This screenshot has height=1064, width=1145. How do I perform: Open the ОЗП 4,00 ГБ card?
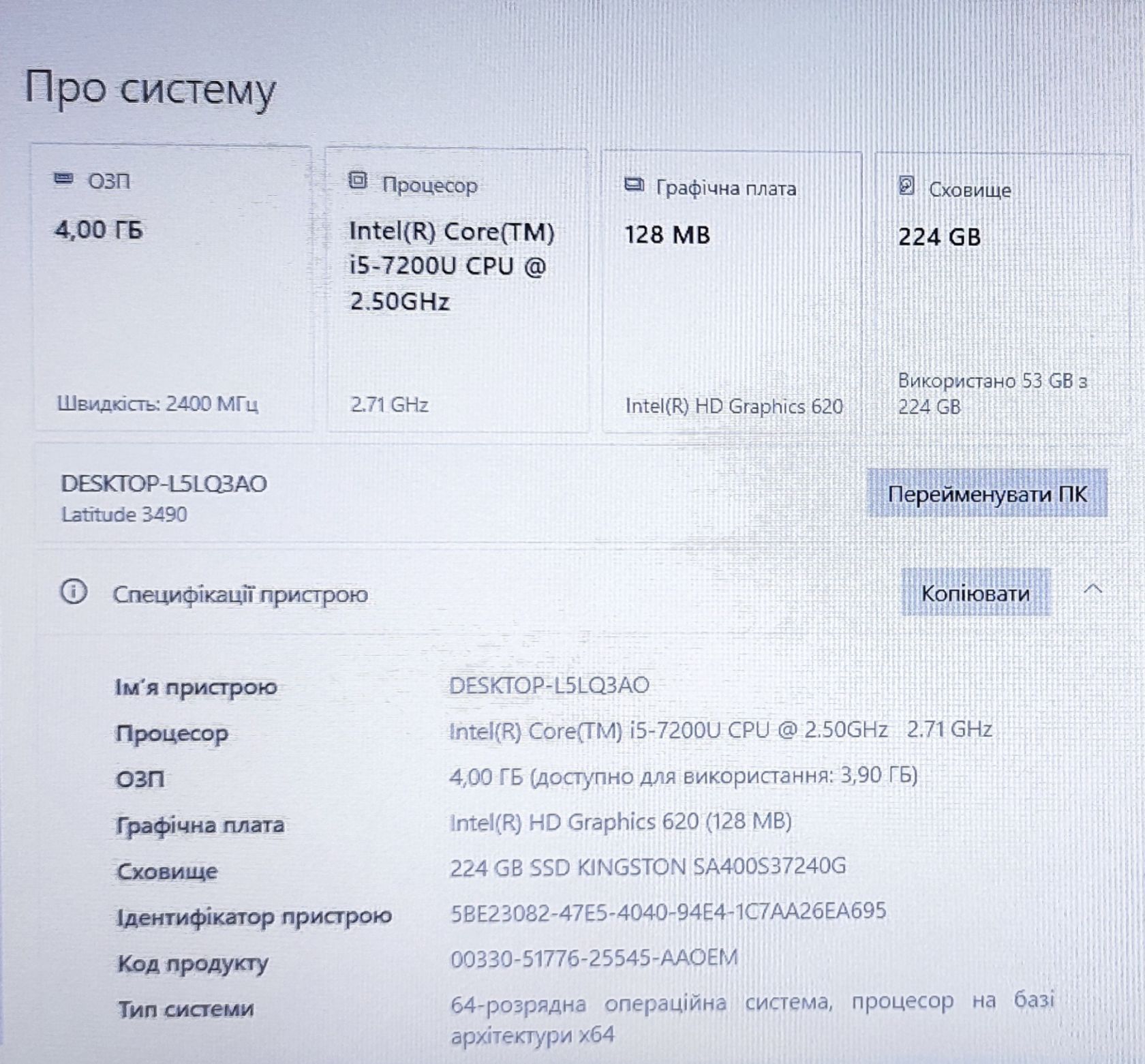(172, 289)
